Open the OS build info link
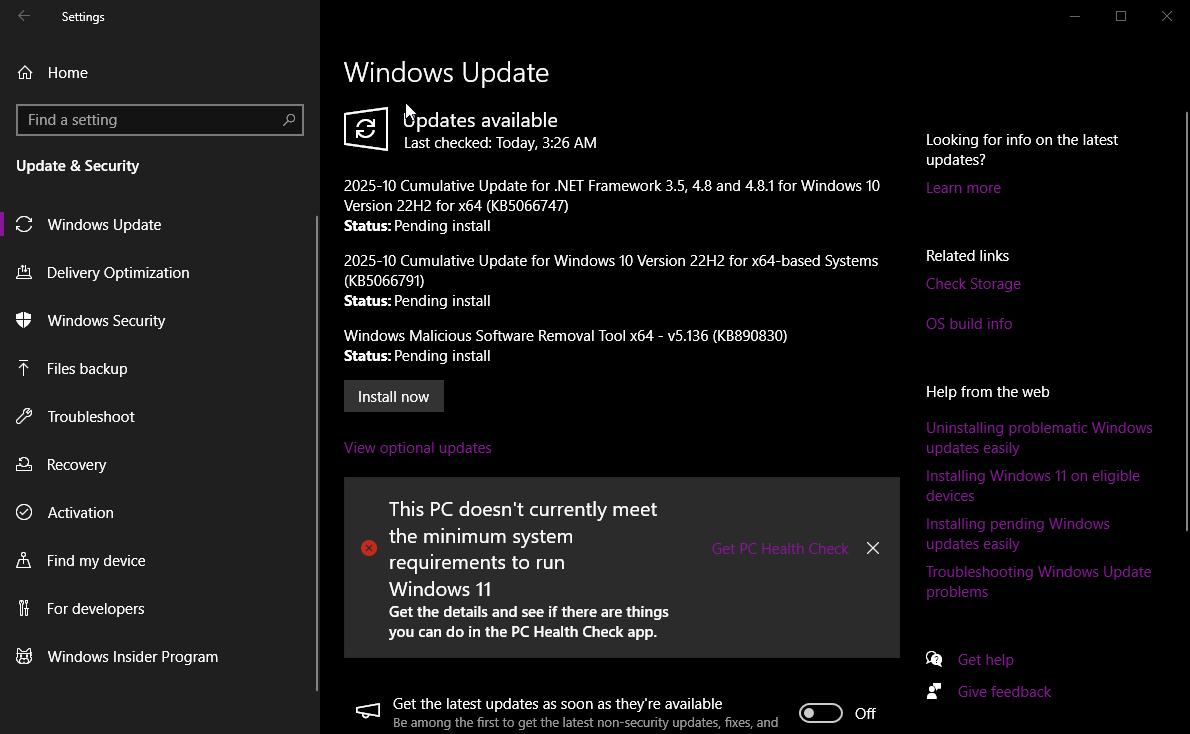The width and height of the screenshot is (1190, 734). pyautogui.click(x=969, y=324)
